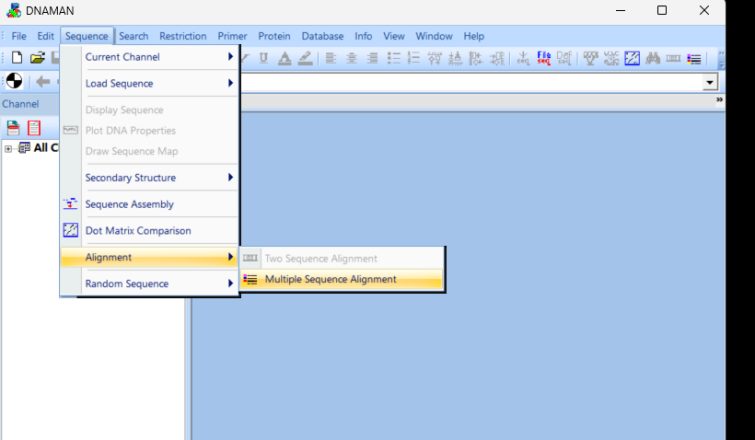Image resolution: width=755 pixels, height=440 pixels.
Task: Click the gray two-sequence alignment toolbar icon
Action: (x=673, y=58)
